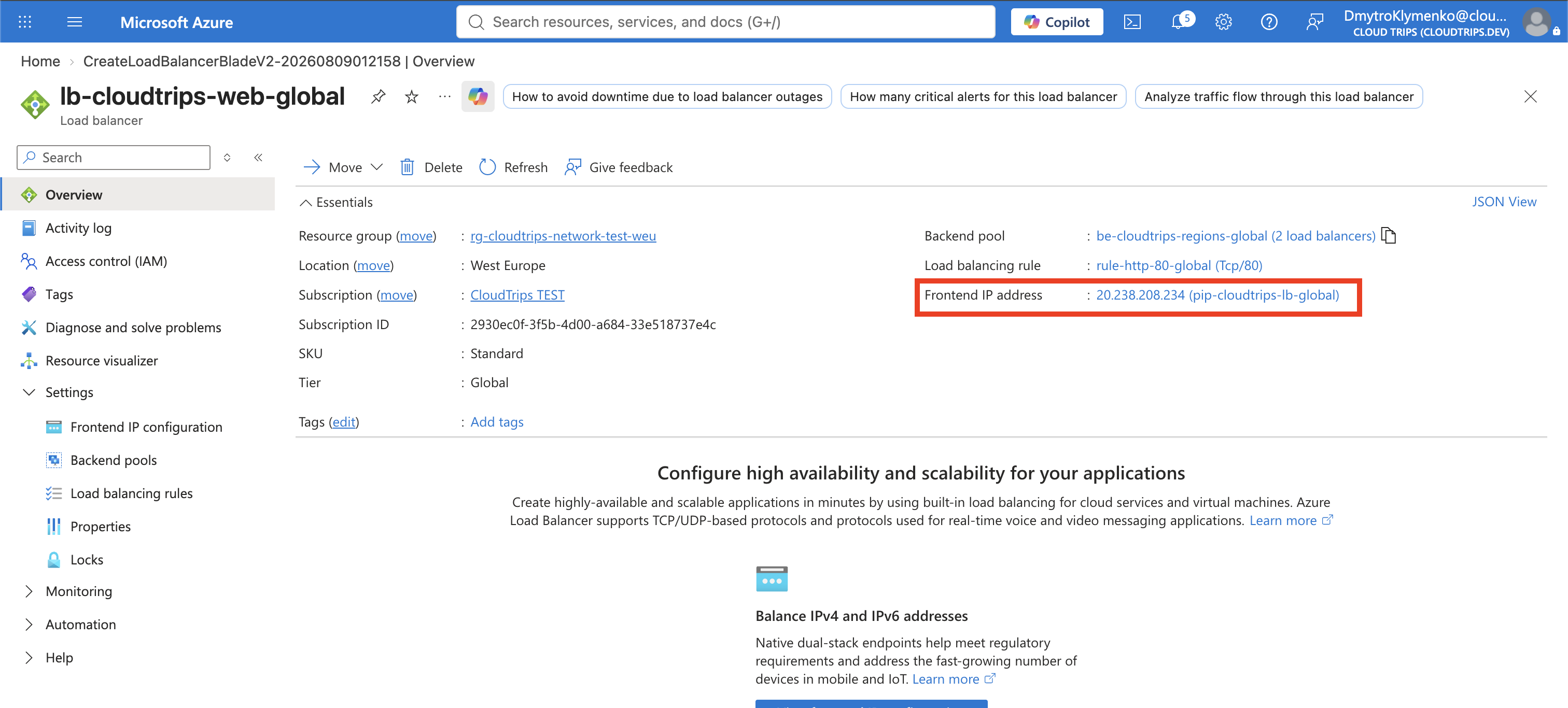The width and height of the screenshot is (1568, 708).
Task: Open the portal settings gear
Action: tap(1224, 22)
